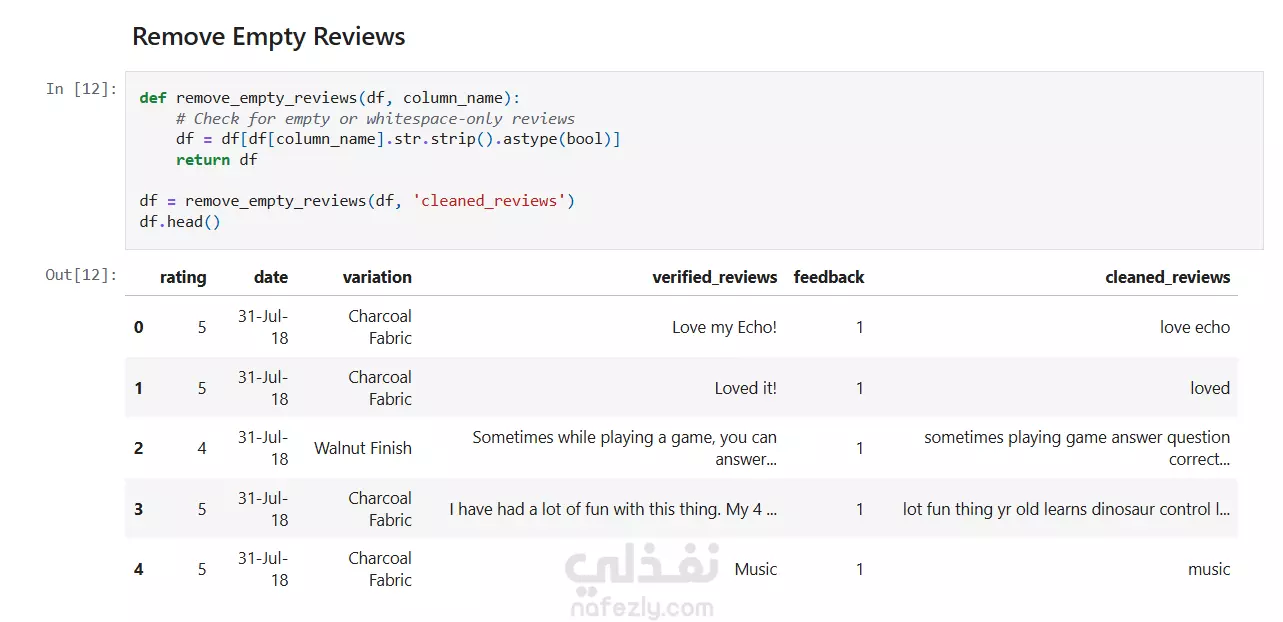The width and height of the screenshot is (1283, 622).
Task: Click row index 0 in dataframe
Action: pos(139,327)
